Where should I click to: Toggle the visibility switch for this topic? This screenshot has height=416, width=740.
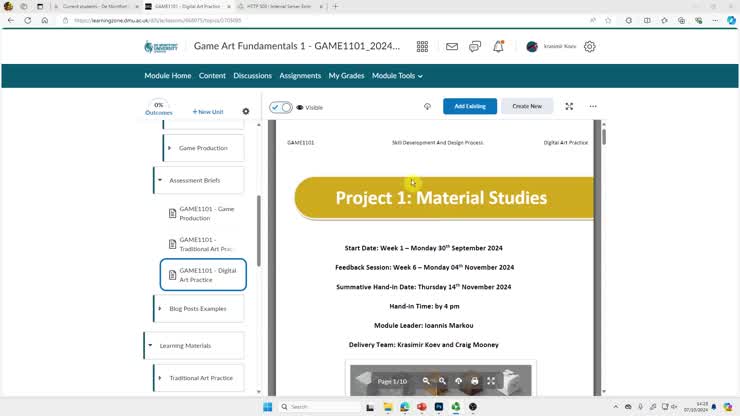click(281, 107)
